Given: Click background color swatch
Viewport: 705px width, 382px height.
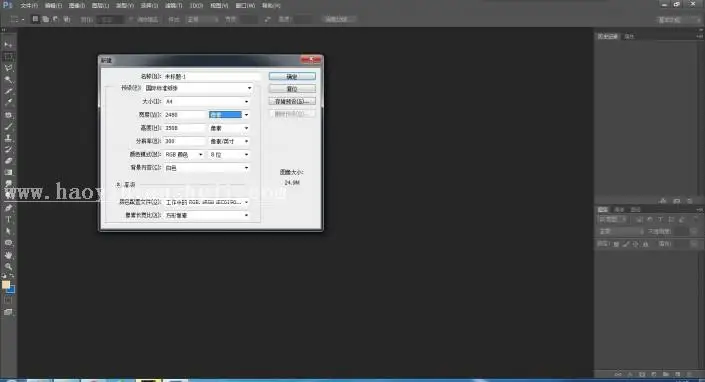Looking at the screenshot, I should point(11,289).
